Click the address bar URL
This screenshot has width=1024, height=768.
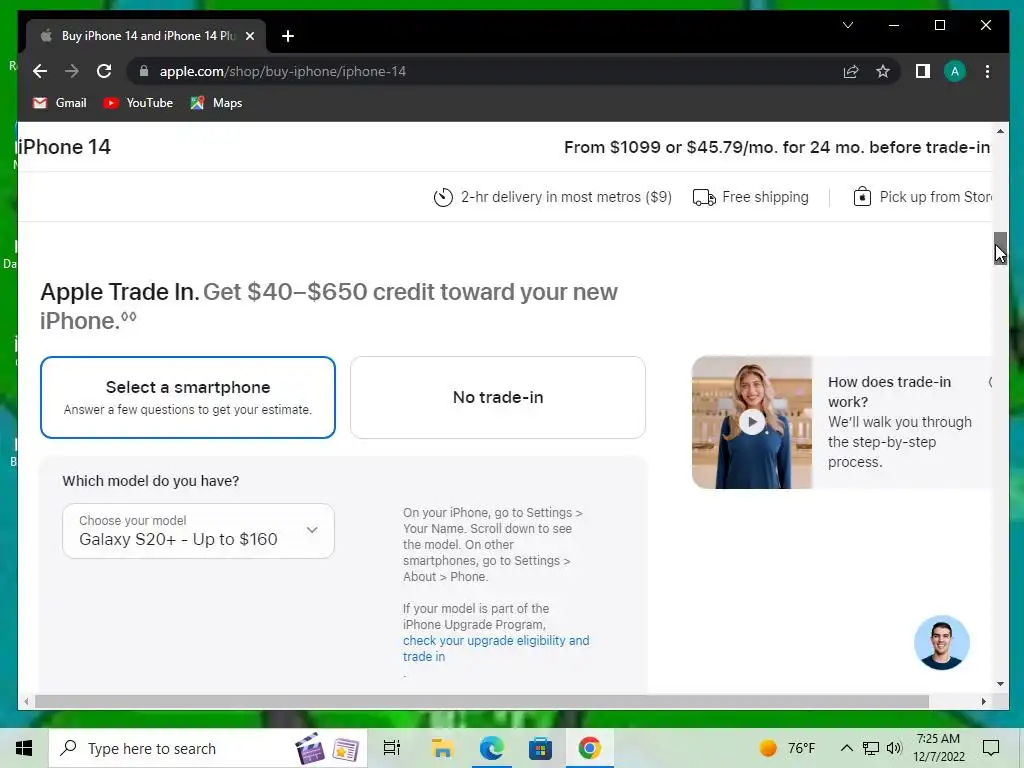point(283,71)
